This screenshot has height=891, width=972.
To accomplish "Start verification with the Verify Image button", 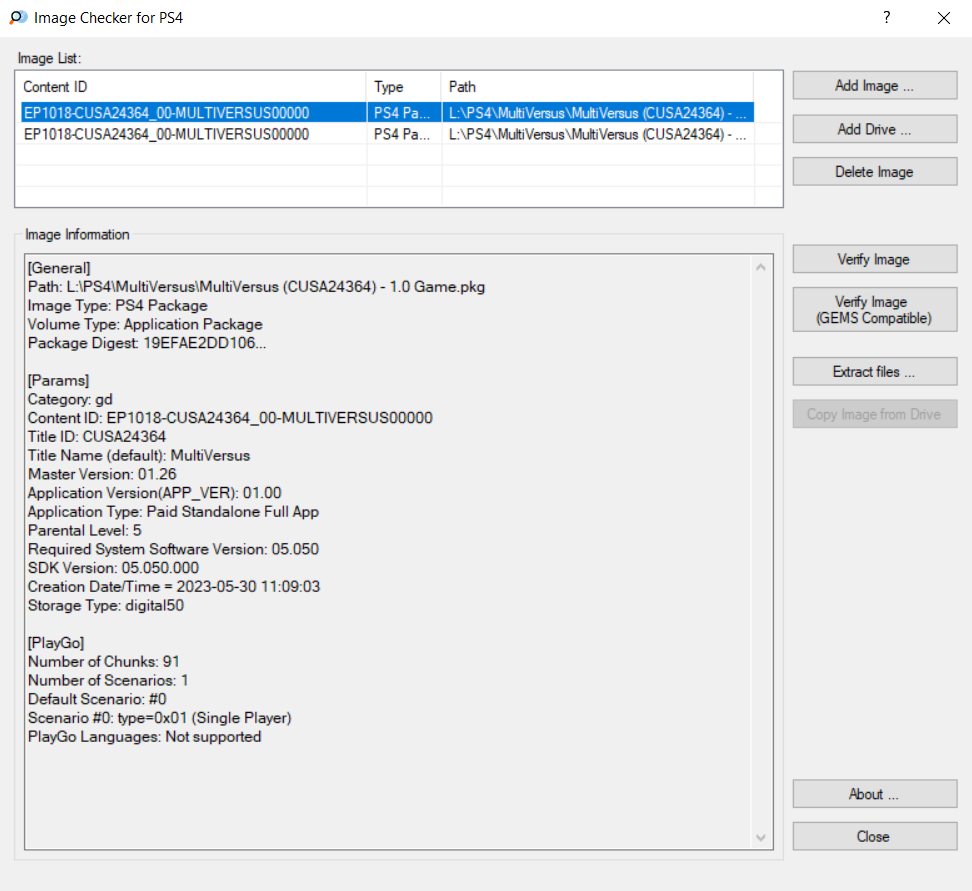I will click(x=874, y=259).
